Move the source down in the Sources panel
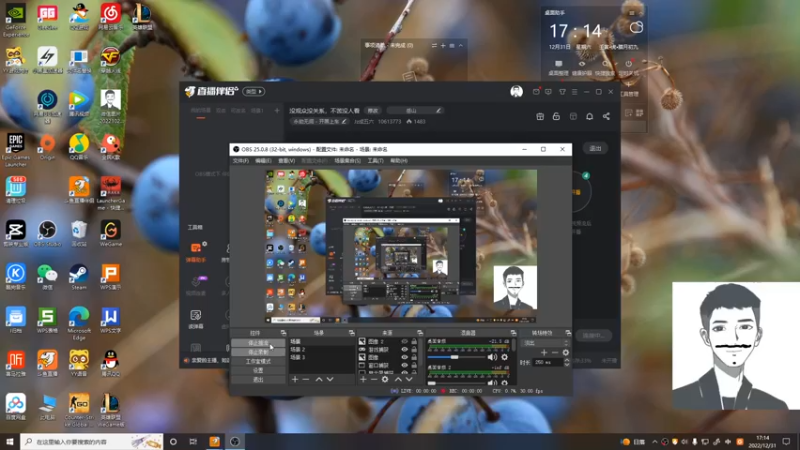 pyautogui.click(x=409, y=380)
